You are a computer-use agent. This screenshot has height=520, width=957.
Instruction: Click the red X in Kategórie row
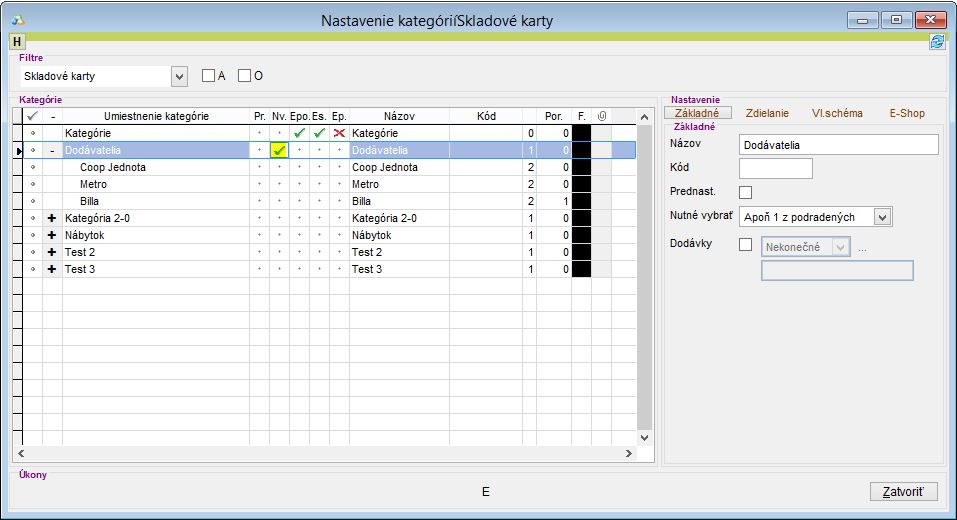click(339, 133)
